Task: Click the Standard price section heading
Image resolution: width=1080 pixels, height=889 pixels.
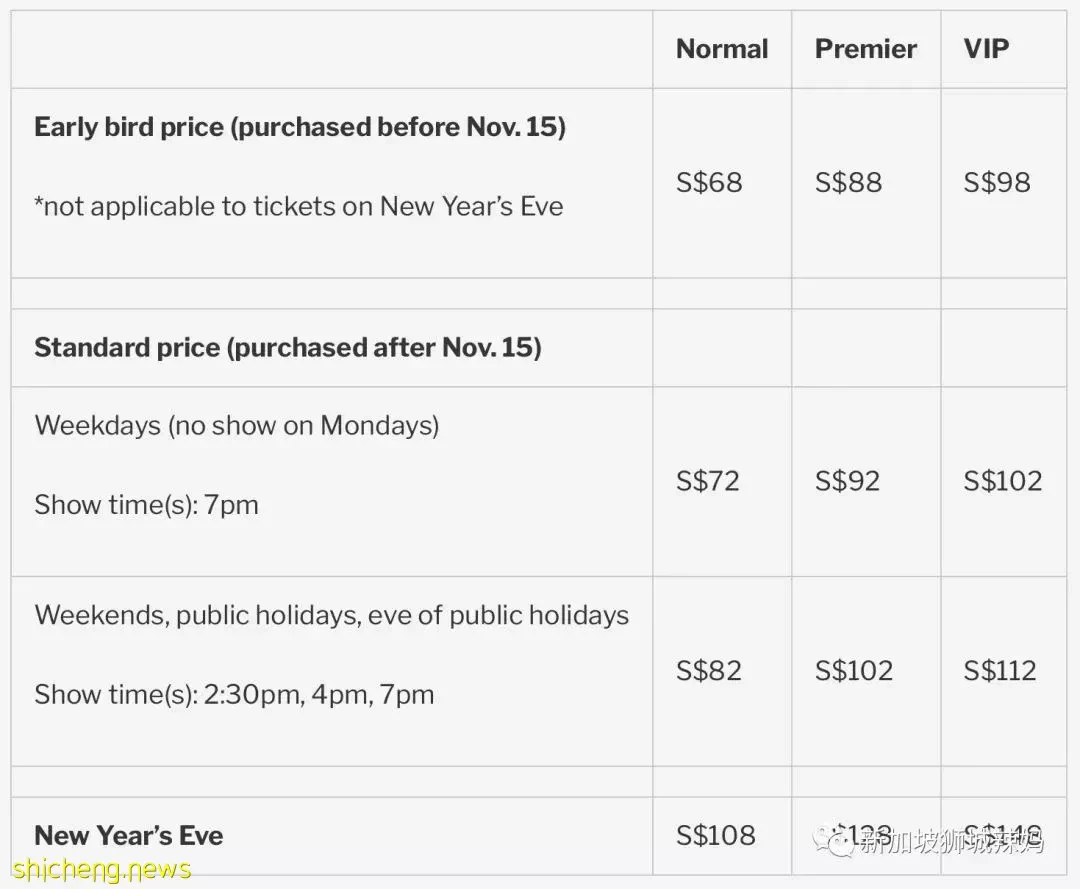Action: [x=288, y=348]
